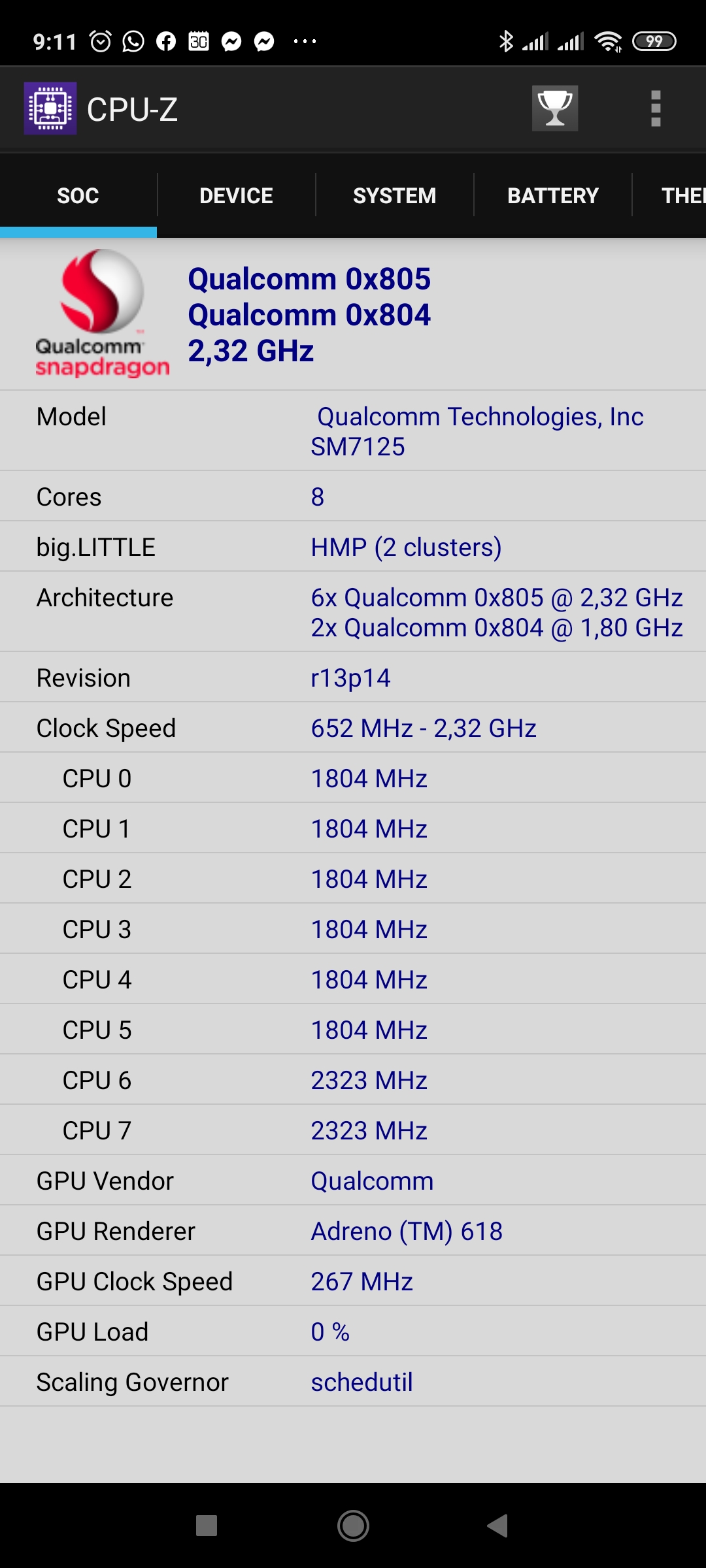
Task: Tap the Model row showing SM7125
Action: point(353,431)
